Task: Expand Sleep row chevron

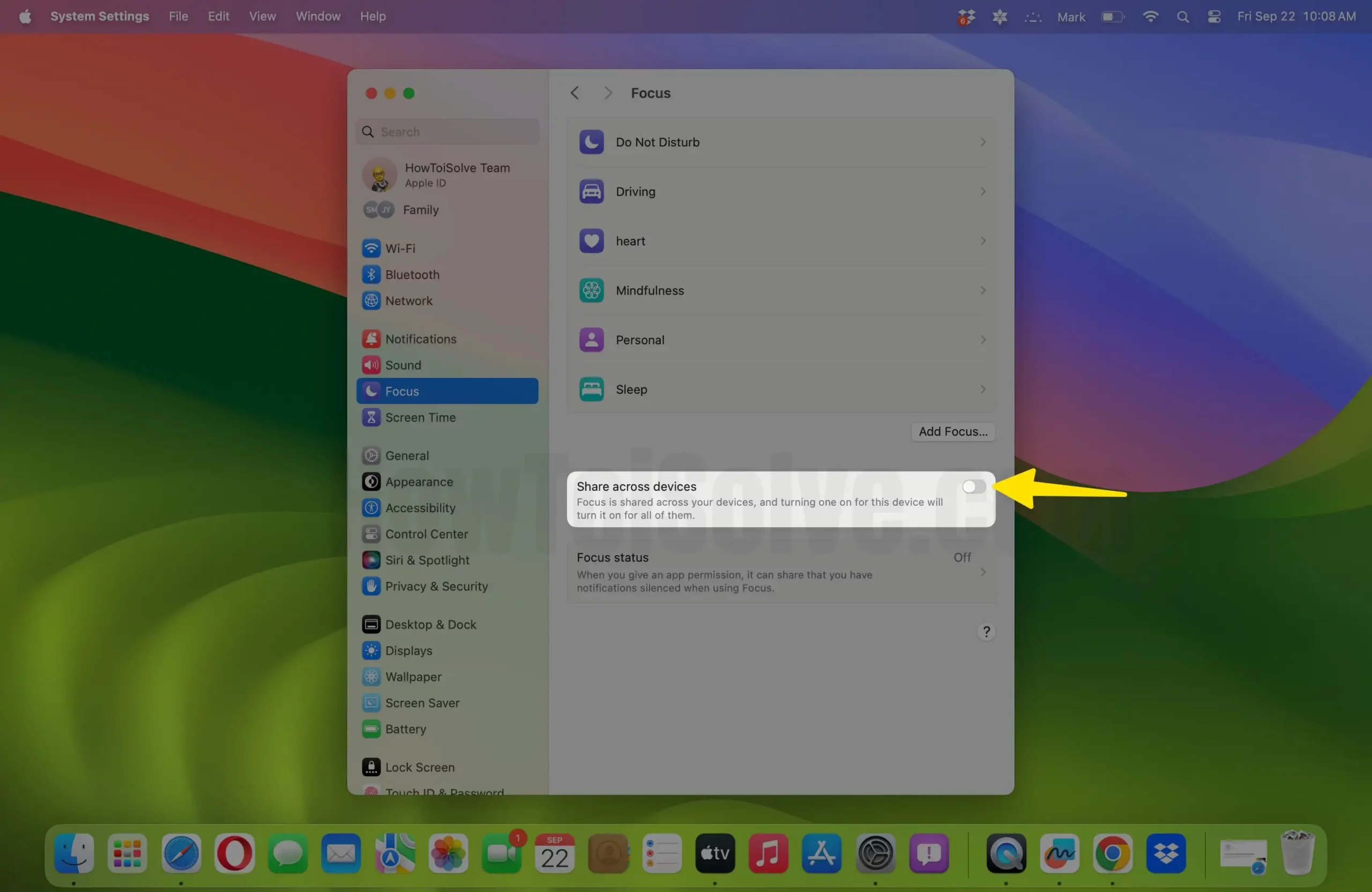Action: pyautogui.click(x=983, y=389)
